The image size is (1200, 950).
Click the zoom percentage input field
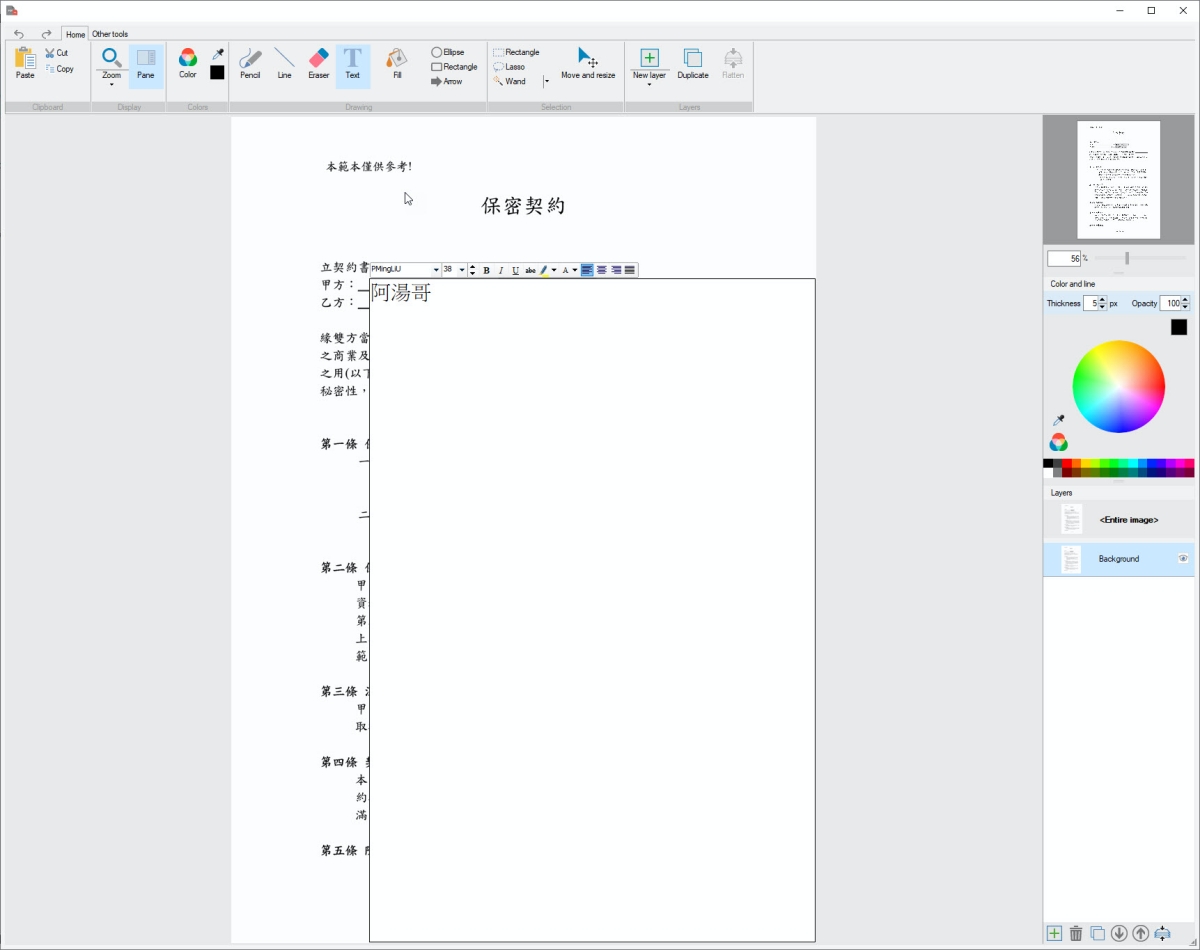pyautogui.click(x=1064, y=258)
